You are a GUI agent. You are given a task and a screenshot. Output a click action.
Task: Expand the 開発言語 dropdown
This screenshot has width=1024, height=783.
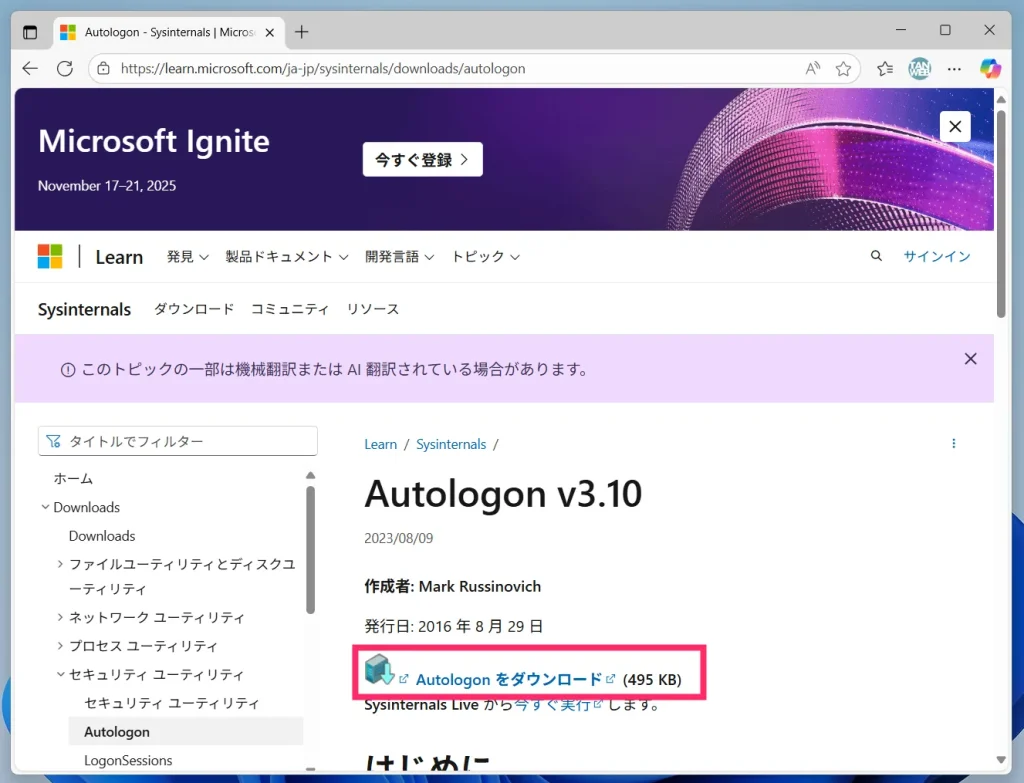(399, 257)
